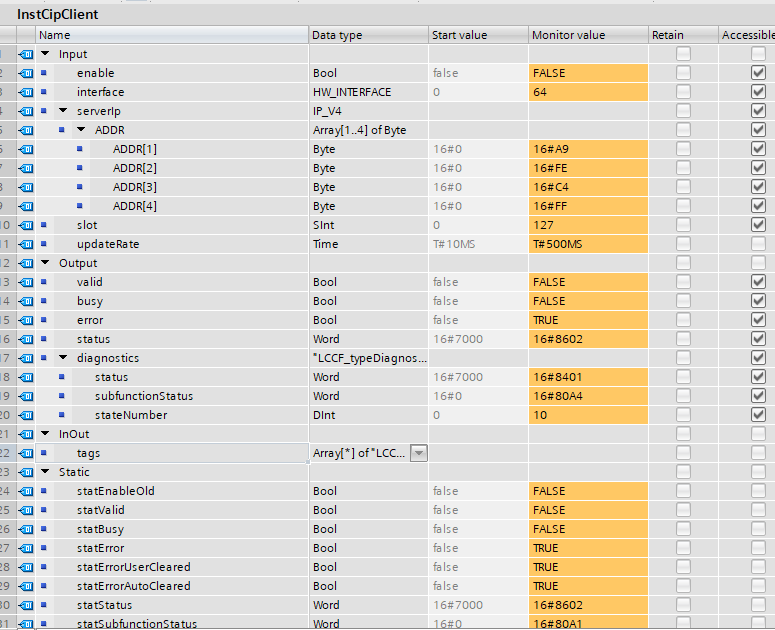Click the tag icon beside the enable row
The image size is (775, 630).
pyautogui.click(x=26, y=73)
